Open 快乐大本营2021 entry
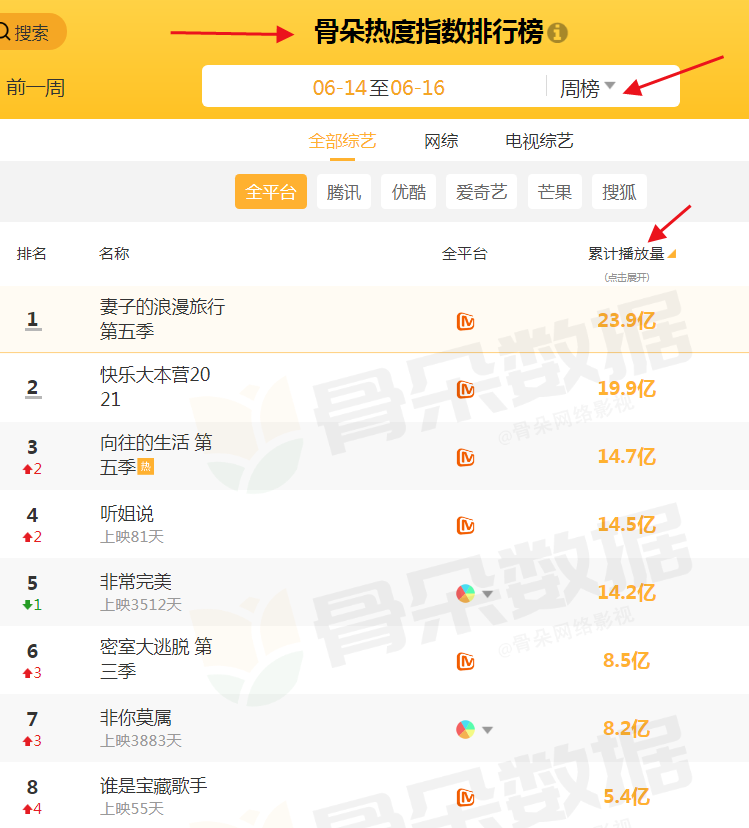Image resolution: width=749 pixels, height=828 pixels. (155, 387)
